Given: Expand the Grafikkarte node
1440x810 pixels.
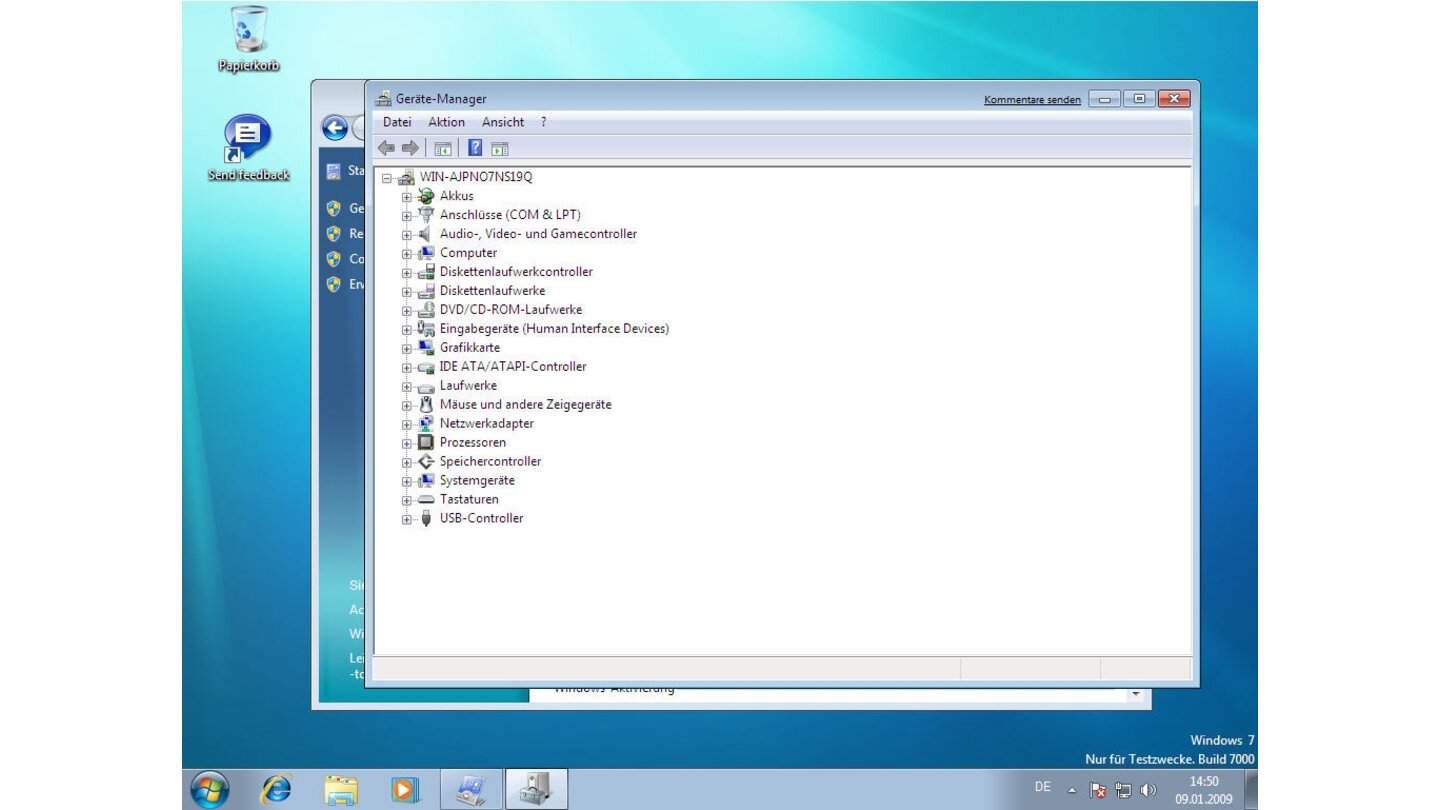Looking at the screenshot, I should [x=407, y=349].
